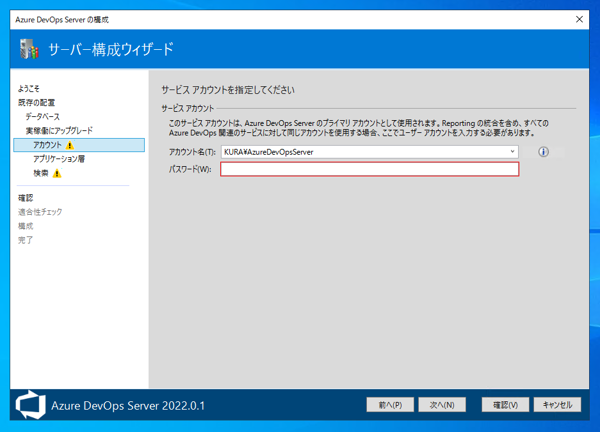600x432 pixels.
Task: Click the warning icon next to 検索
Action: (x=57, y=174)
